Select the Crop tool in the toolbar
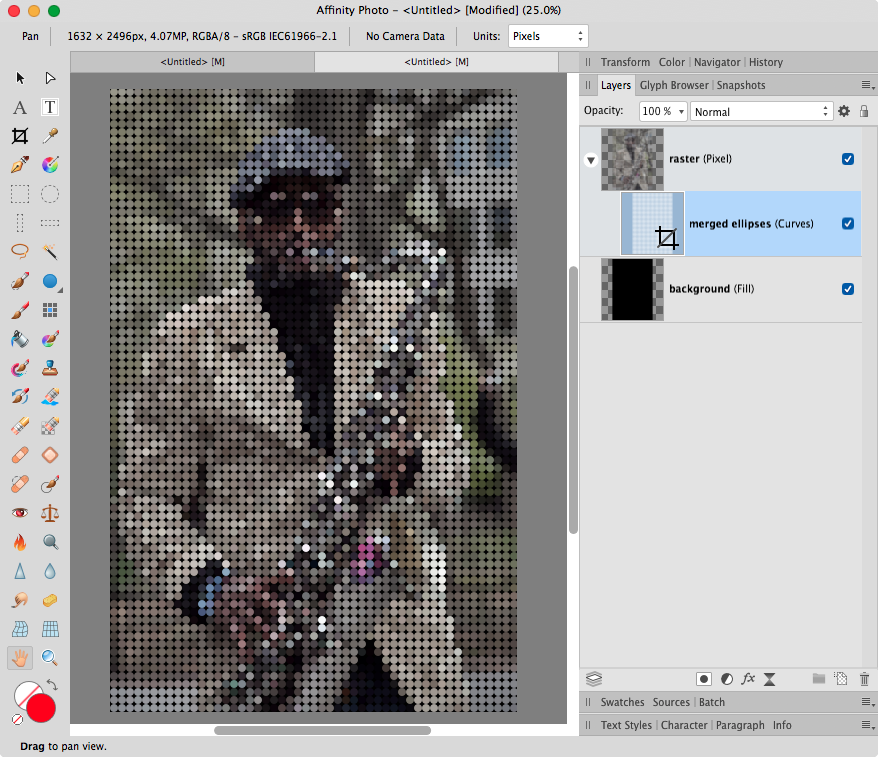The image size is (878, 757). tap(19, 136)
